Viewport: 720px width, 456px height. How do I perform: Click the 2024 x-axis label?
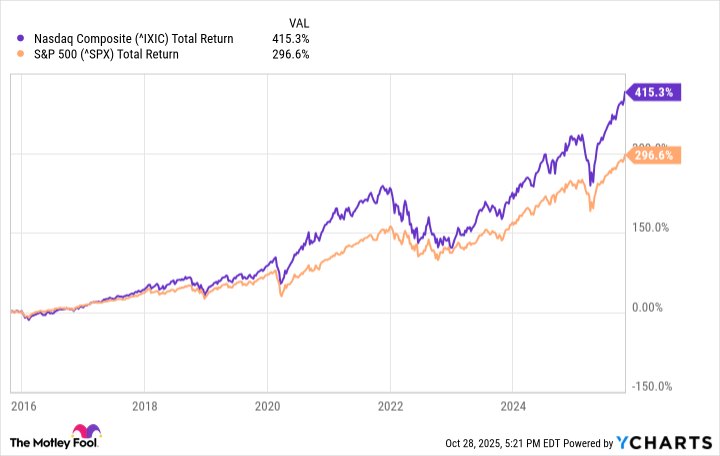click(513, 406)
